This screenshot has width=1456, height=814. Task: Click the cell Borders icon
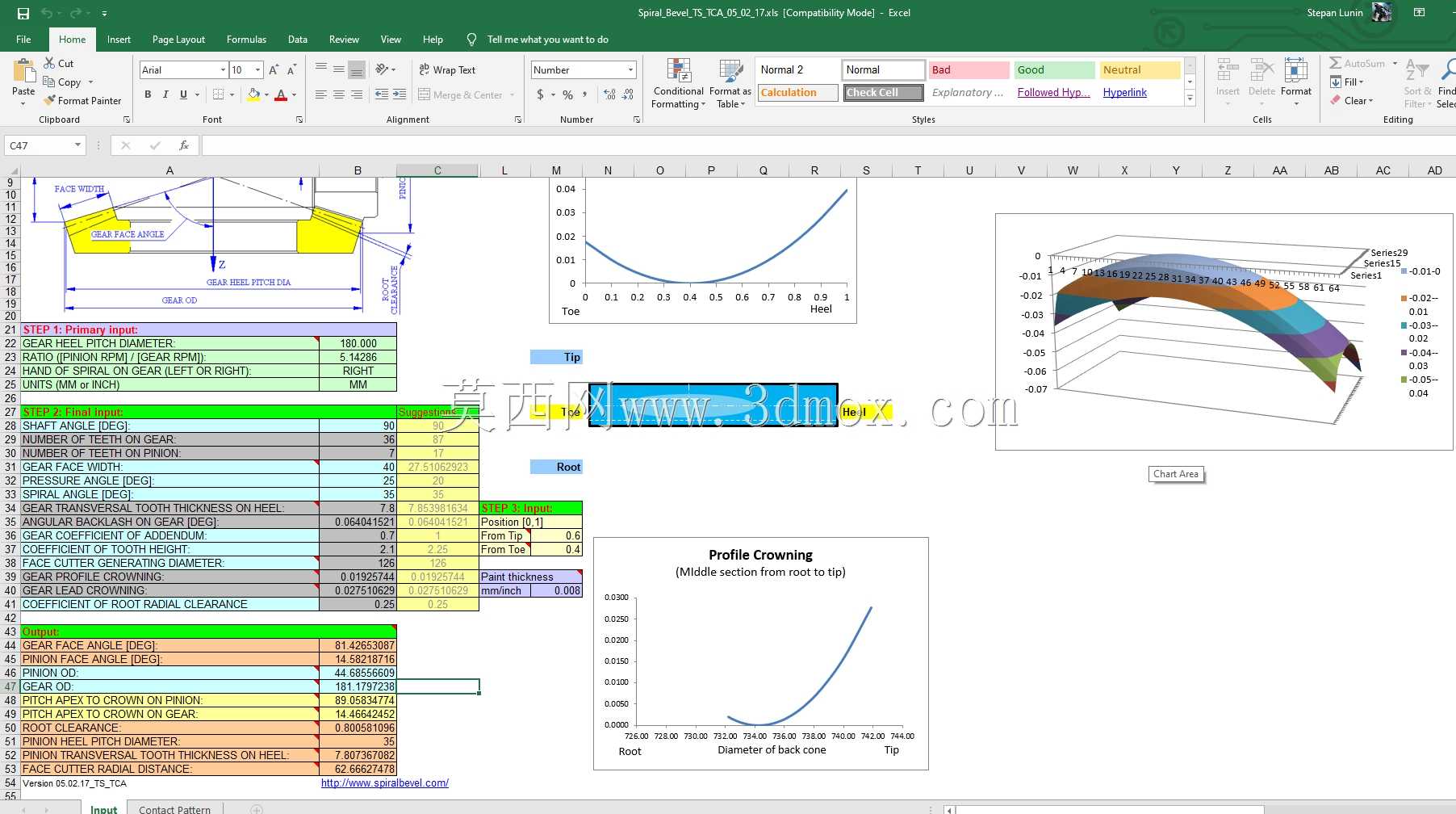tap(218, 94)
